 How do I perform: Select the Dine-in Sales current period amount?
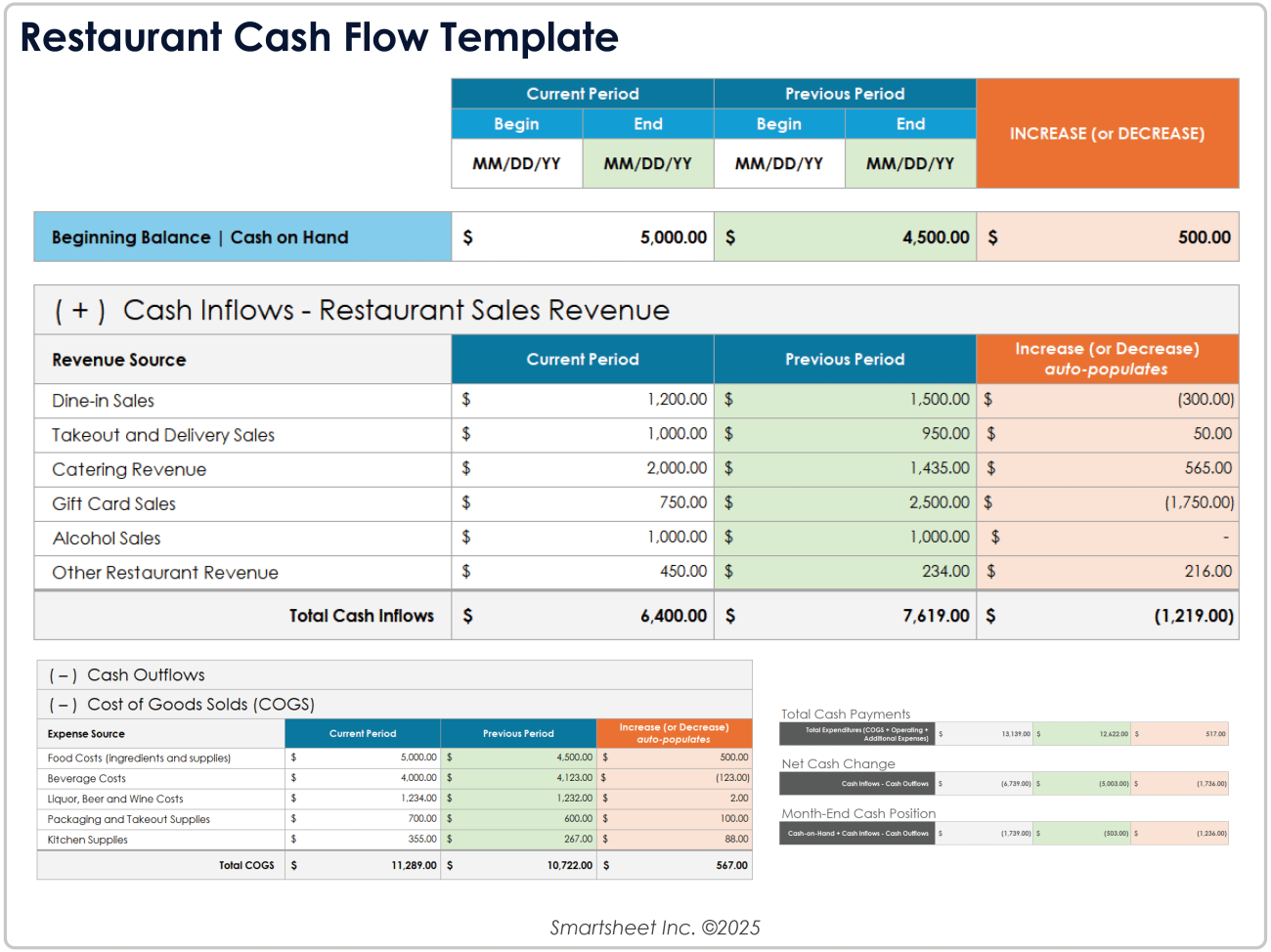[677, 400]
